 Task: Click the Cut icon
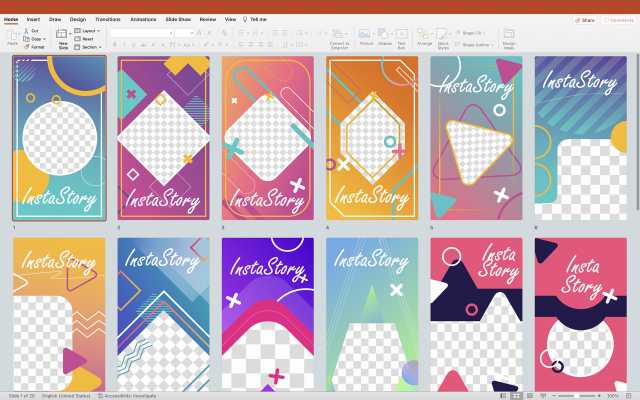pyautogui.click(x=34, y=31)
